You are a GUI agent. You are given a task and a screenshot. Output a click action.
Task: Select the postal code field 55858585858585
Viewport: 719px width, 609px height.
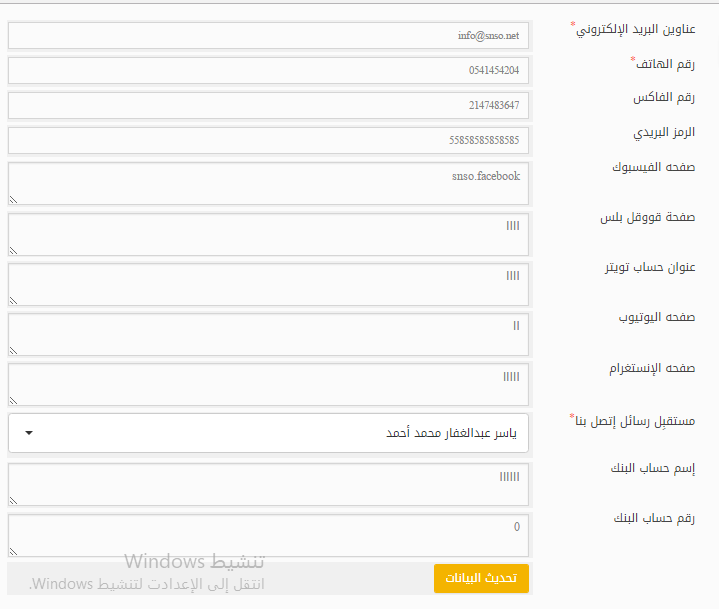coord(268,140)
